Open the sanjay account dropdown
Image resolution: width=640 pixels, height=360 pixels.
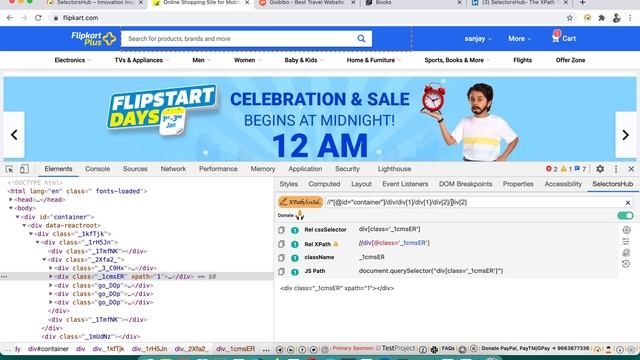(x=478, y=38)
